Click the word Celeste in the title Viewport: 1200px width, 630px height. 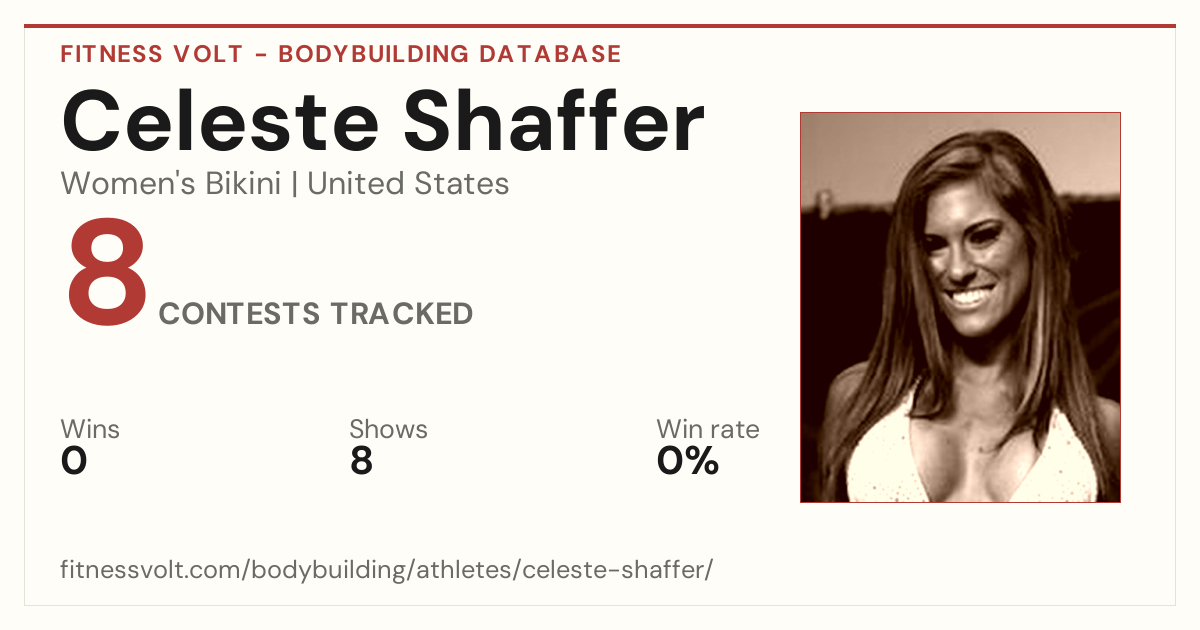click(x=220, y=121)
